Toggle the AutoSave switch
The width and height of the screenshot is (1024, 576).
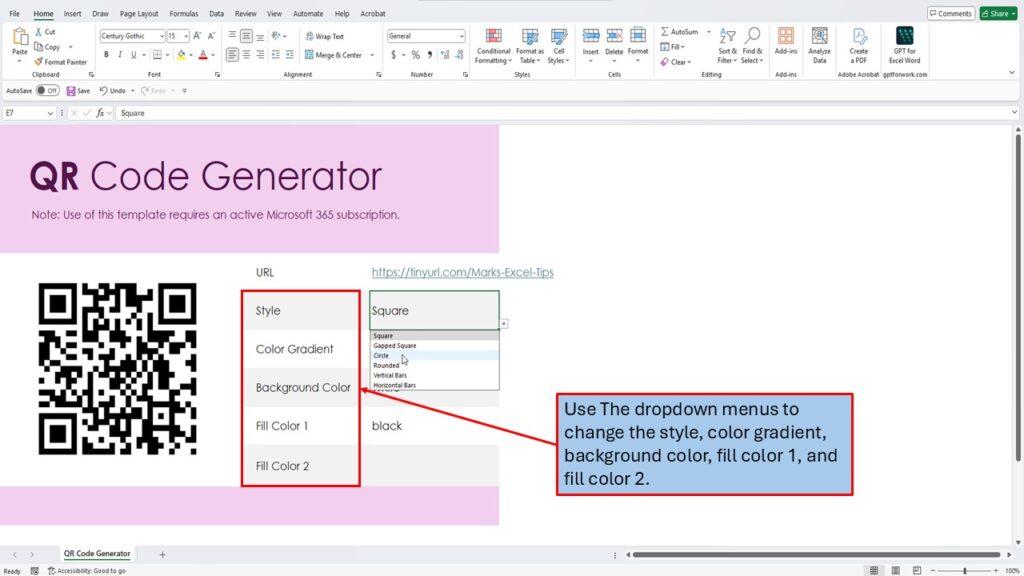click(47, 90)
